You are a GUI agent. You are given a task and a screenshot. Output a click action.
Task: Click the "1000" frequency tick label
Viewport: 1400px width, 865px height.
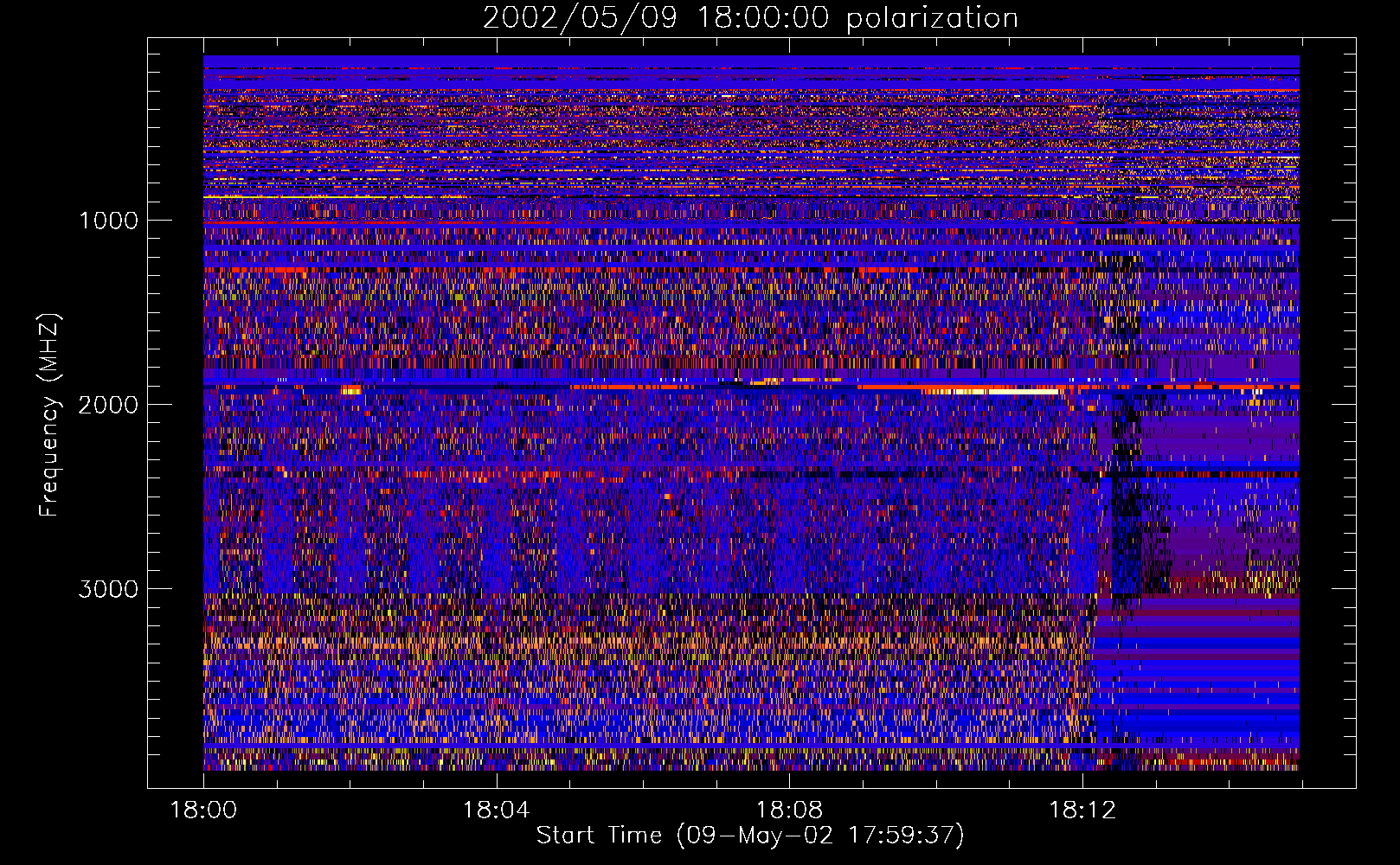[108, 221]
